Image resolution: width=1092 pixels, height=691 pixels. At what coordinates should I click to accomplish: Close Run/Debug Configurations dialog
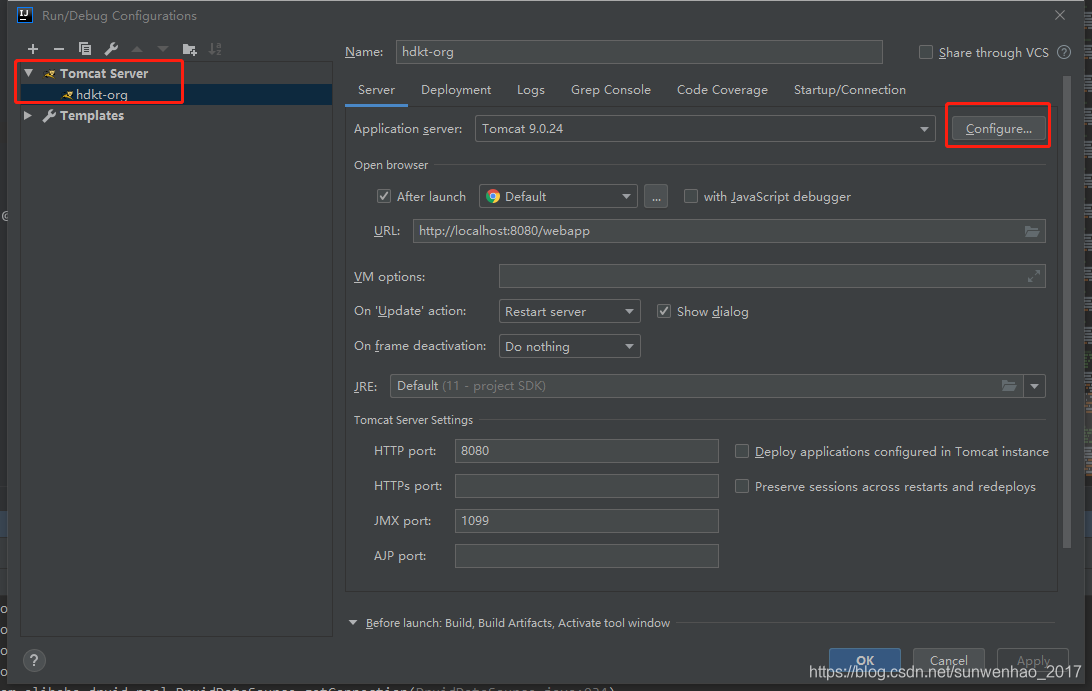[x=1059, y=15]
